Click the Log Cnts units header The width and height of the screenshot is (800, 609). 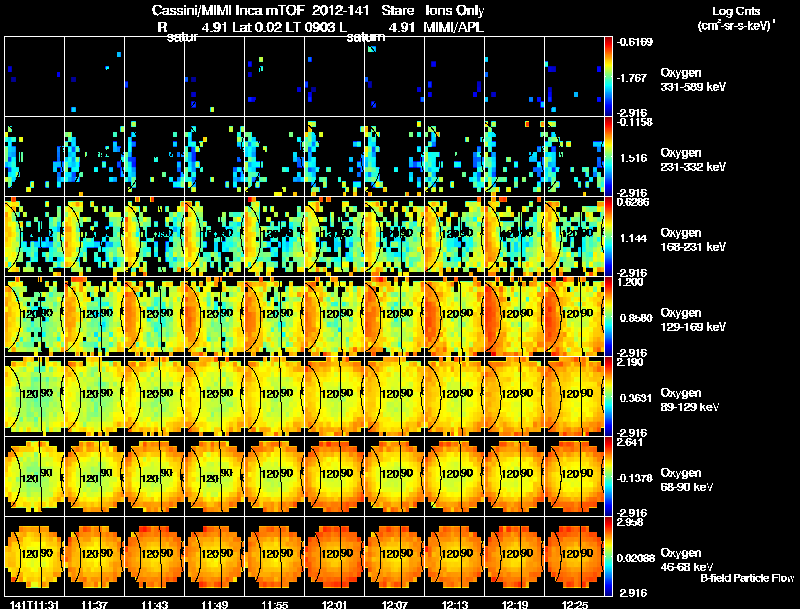[736, 18]
